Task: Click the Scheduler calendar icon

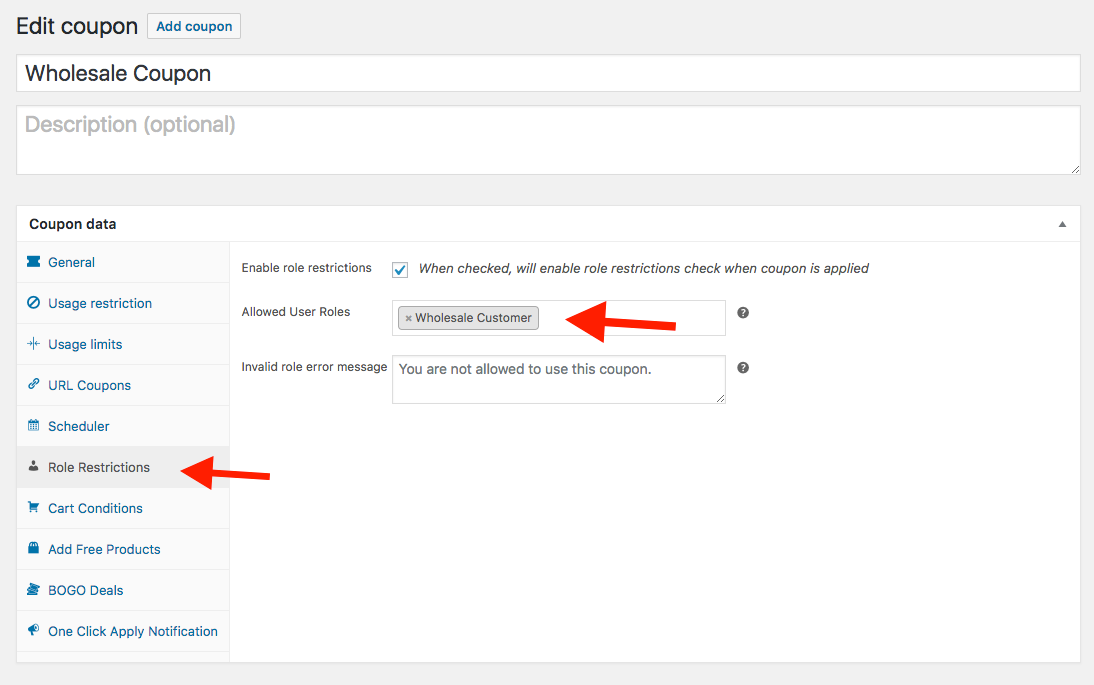Action: [x=34, y=426]
